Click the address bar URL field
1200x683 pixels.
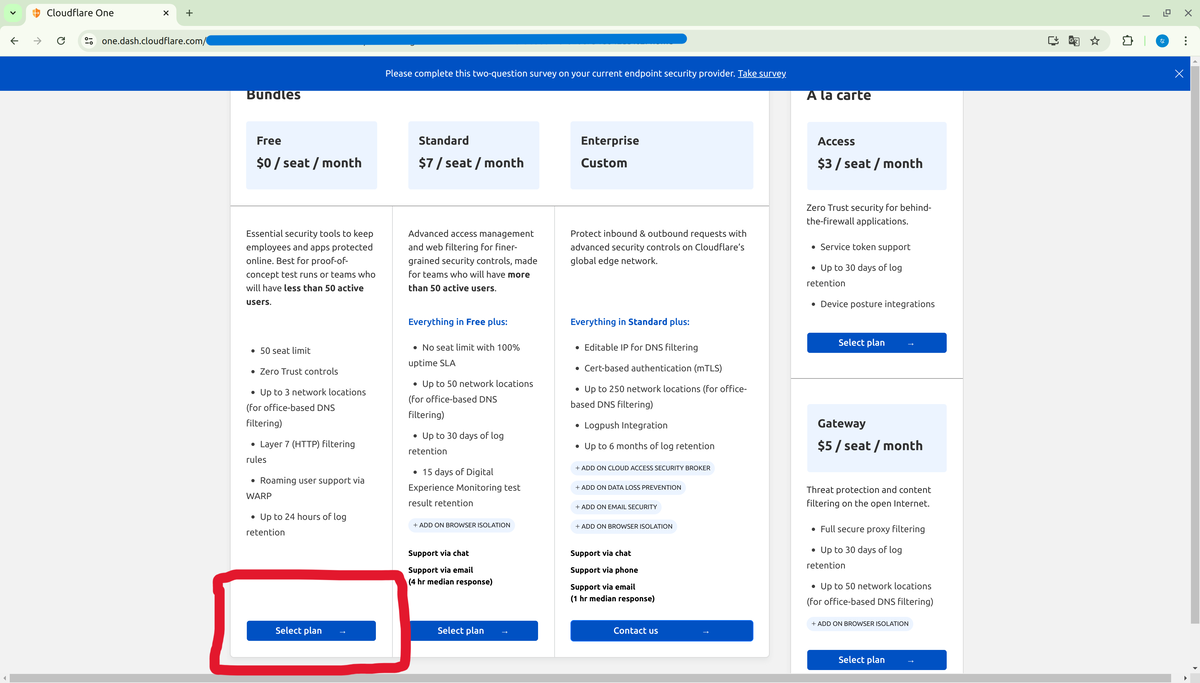tap(560, 41)
